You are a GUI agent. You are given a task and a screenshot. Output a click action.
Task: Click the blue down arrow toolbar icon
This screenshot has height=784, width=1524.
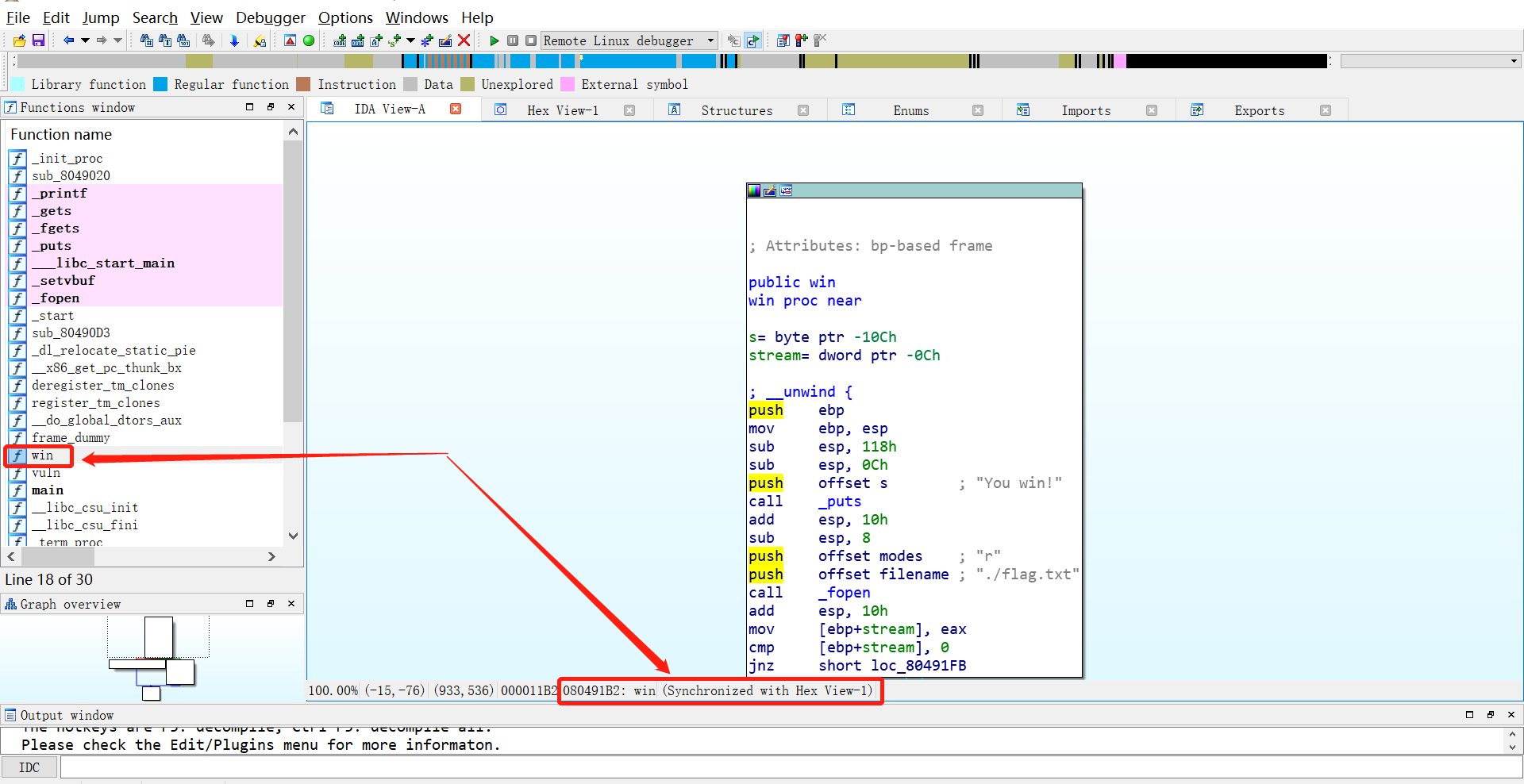tap(234, 40)
